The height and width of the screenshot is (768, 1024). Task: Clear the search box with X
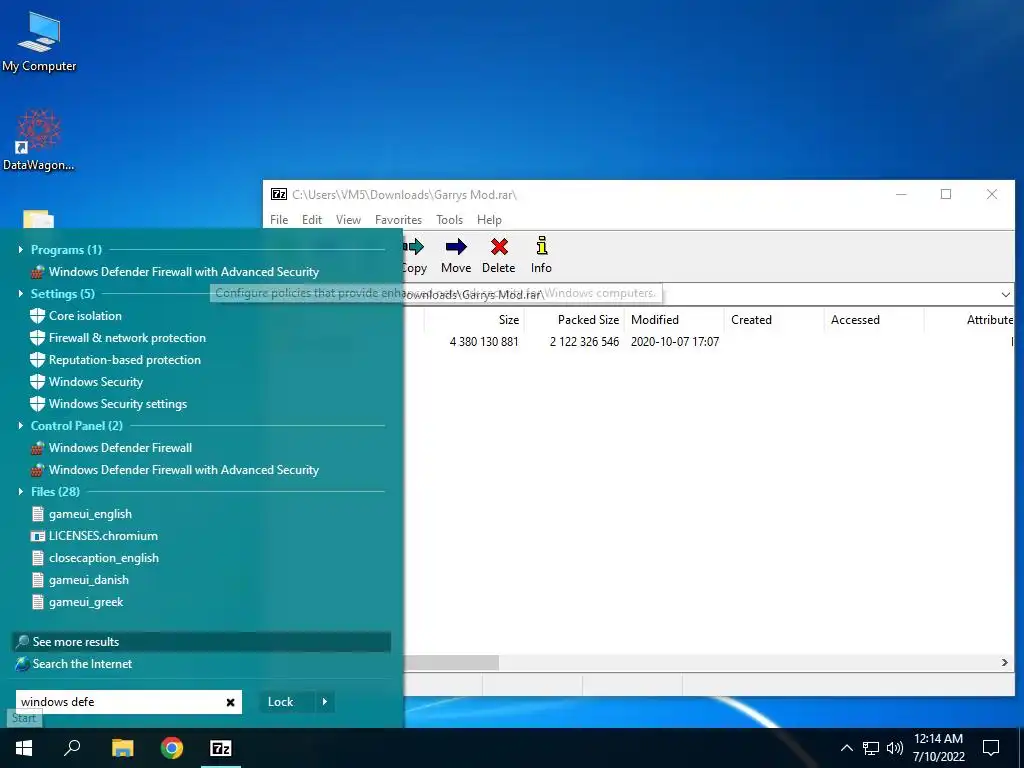231,702
